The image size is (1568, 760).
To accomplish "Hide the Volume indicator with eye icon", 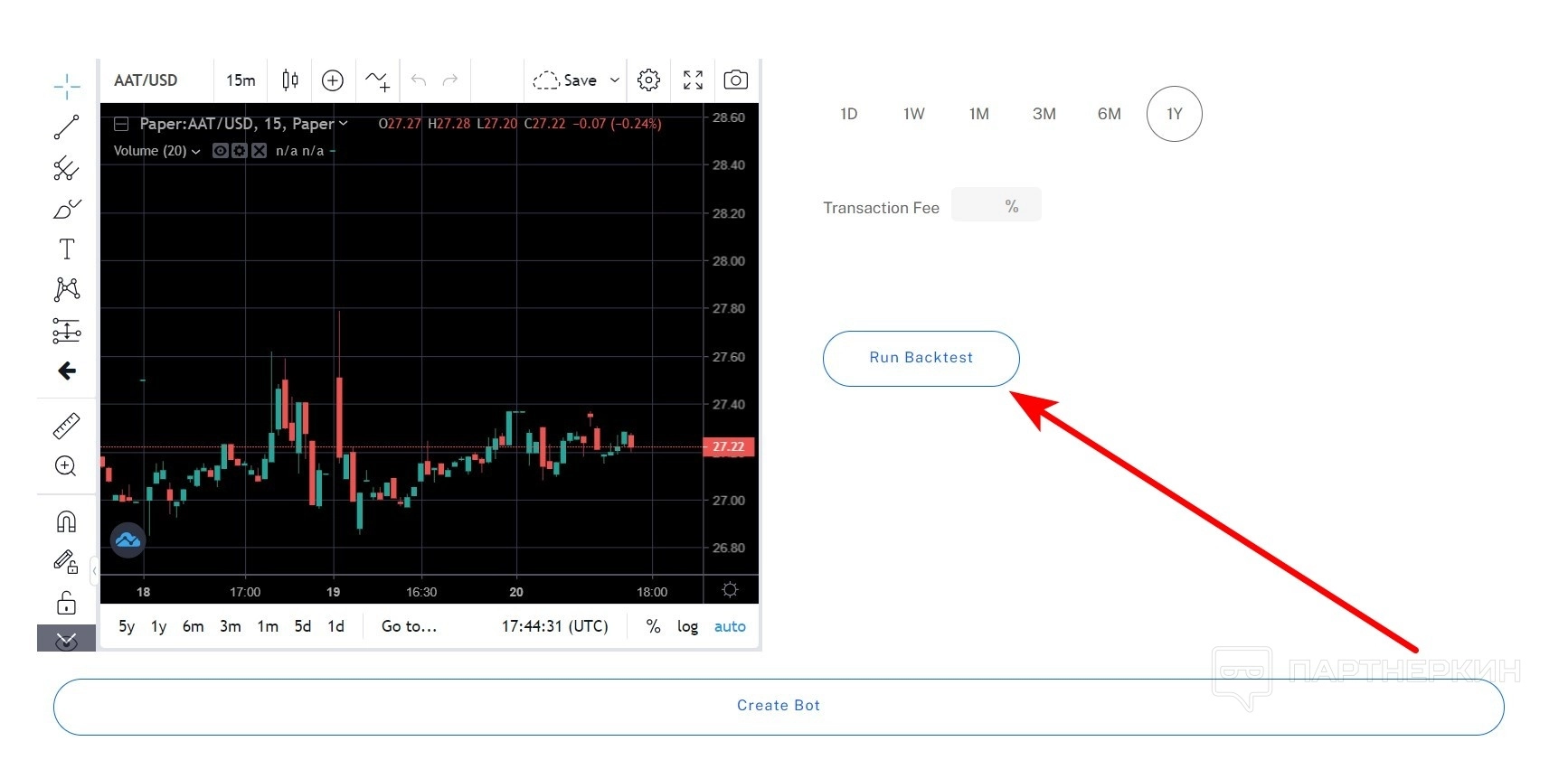I will (220, 151).
